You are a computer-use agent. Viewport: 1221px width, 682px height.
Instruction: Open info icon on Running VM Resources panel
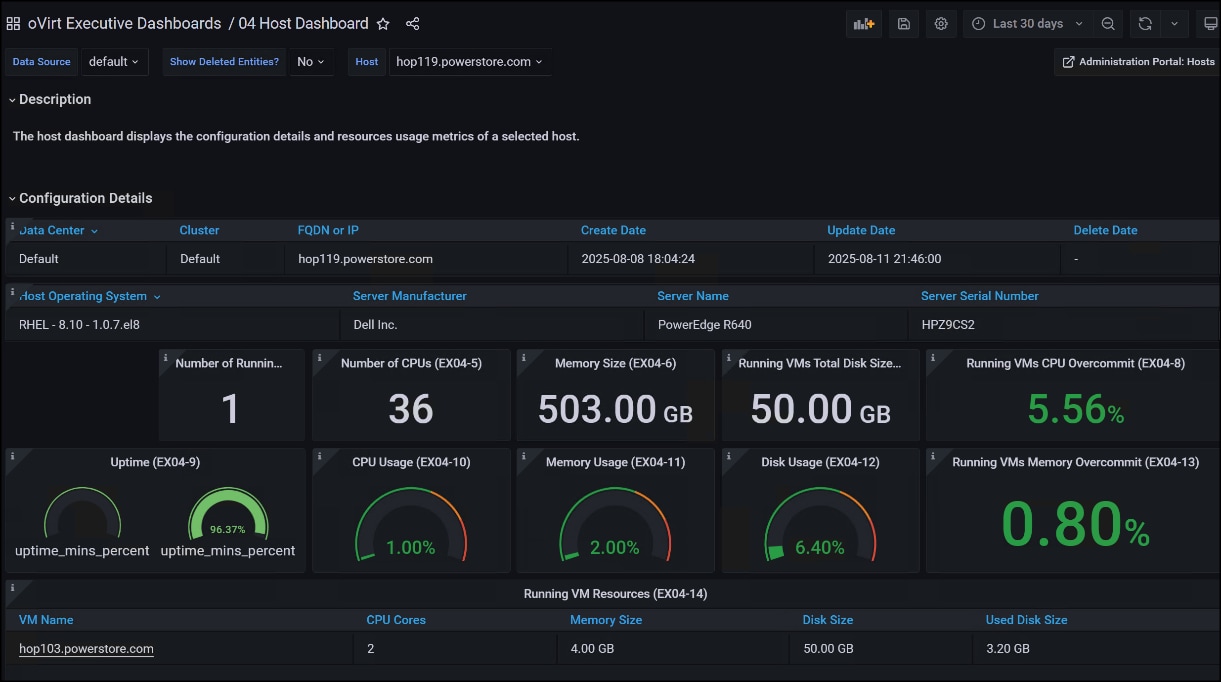12,586
